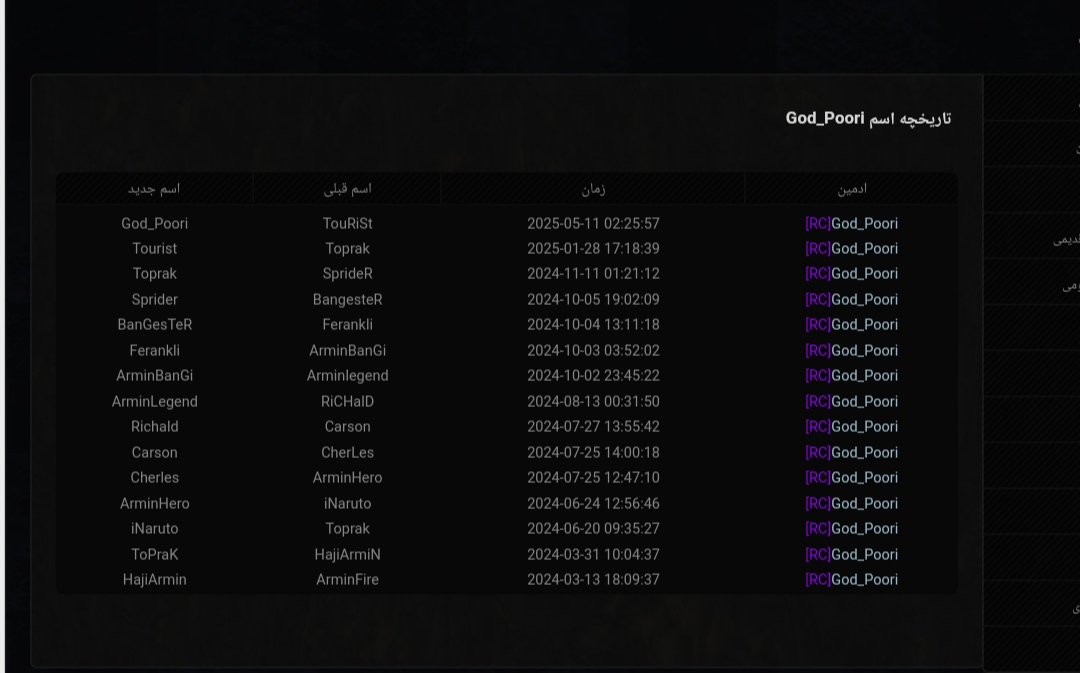Click the زمان column header
The width and height of the screenshot is (1080, 673).
pyautogui.click(x=593, y=189)
